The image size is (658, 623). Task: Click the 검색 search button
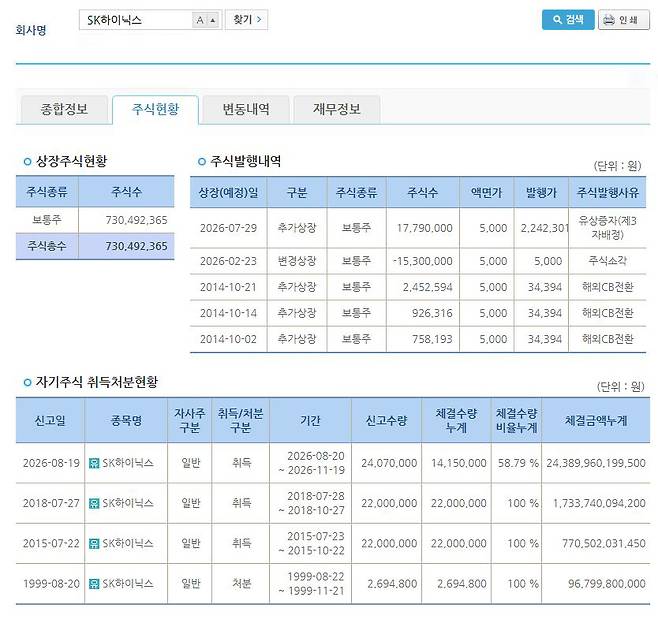568,20
